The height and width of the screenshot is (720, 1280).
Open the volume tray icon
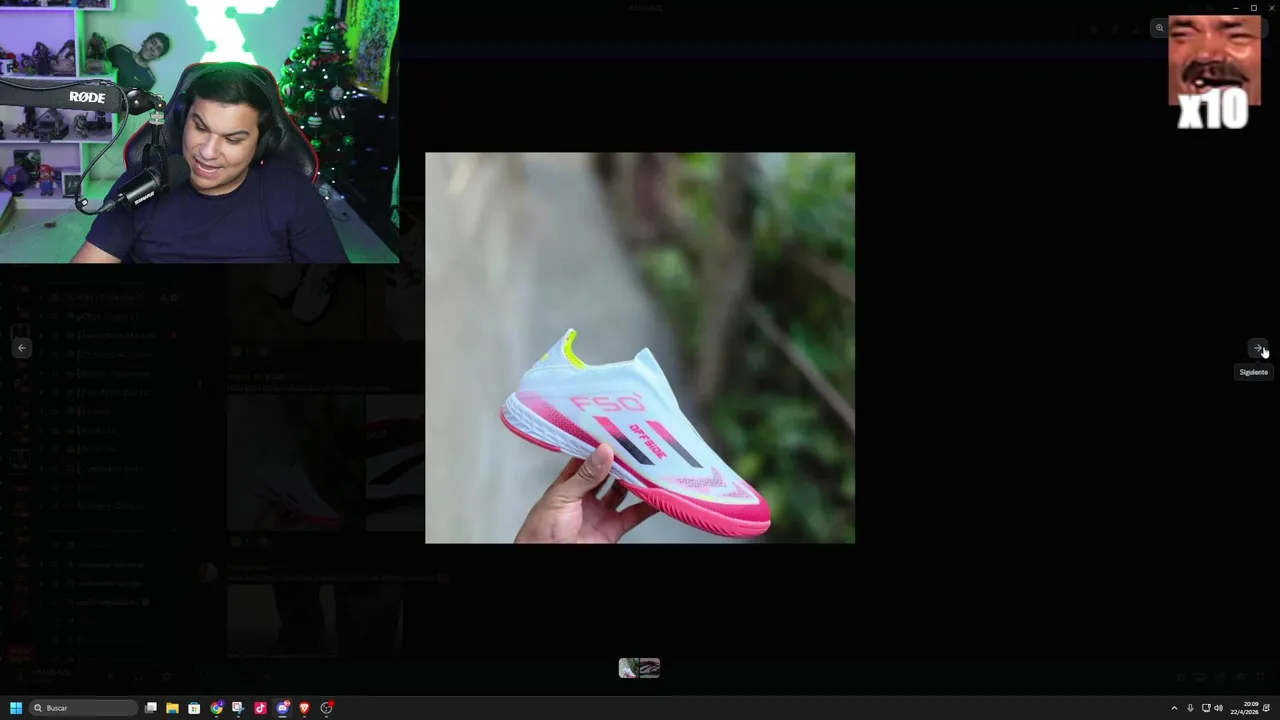[x=1218, y=708]
